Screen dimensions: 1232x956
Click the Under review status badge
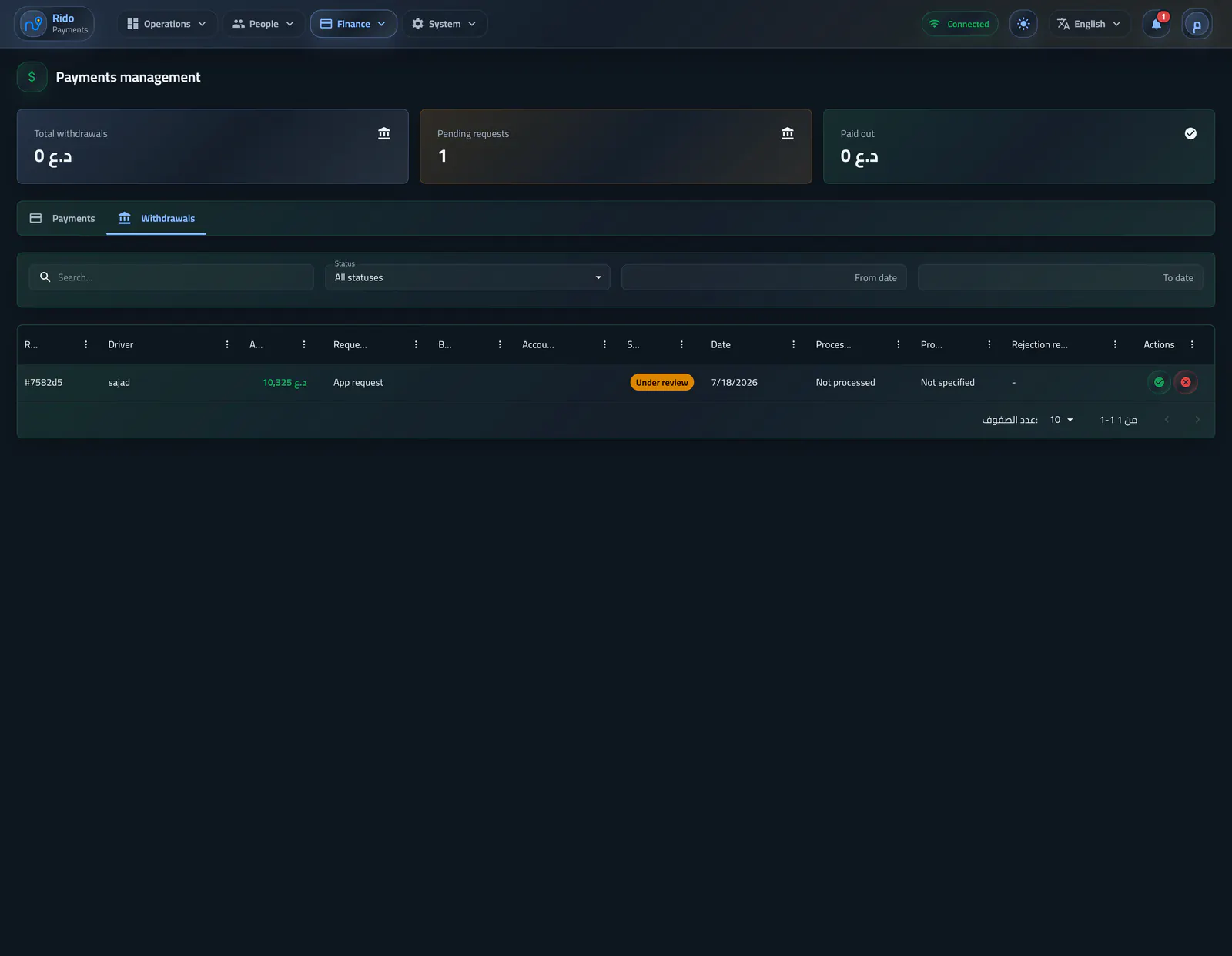(x=662, y=382)
